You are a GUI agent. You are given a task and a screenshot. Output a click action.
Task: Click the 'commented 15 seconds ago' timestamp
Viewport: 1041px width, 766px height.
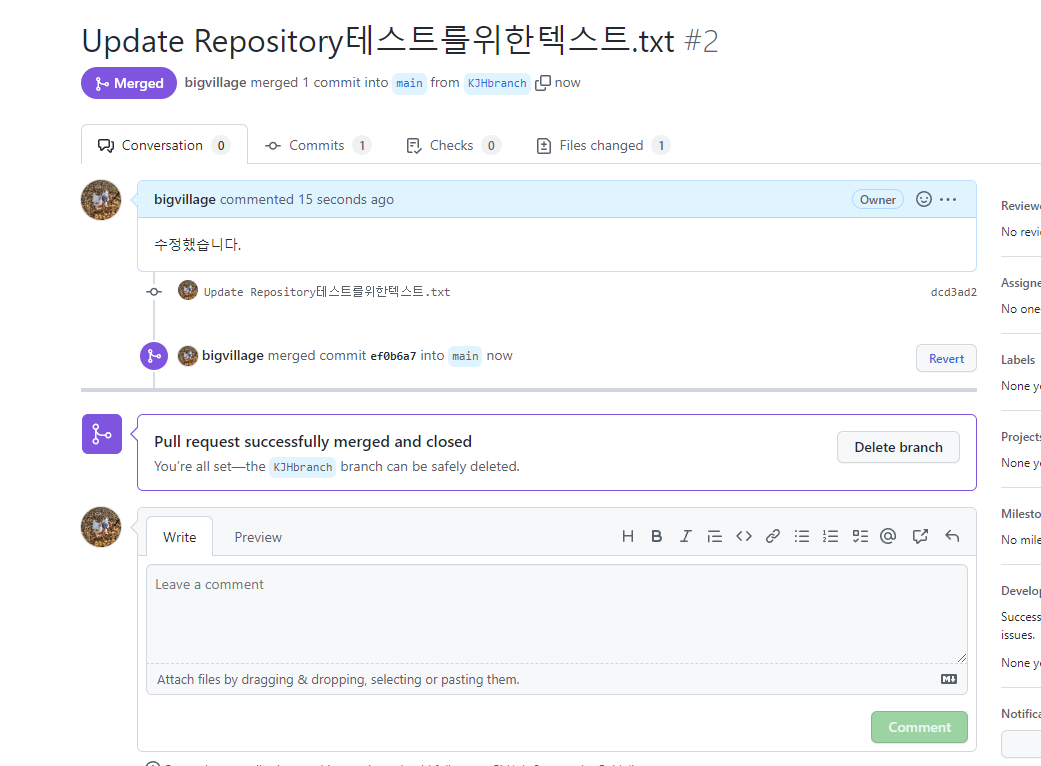pyautogui.click(x=307, y=199)
